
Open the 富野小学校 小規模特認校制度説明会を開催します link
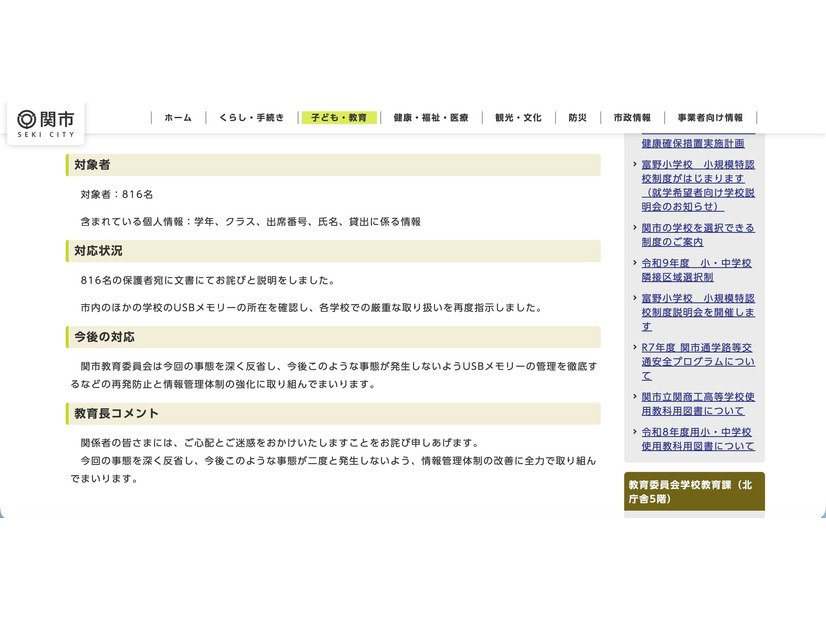[x=698, y=312]
